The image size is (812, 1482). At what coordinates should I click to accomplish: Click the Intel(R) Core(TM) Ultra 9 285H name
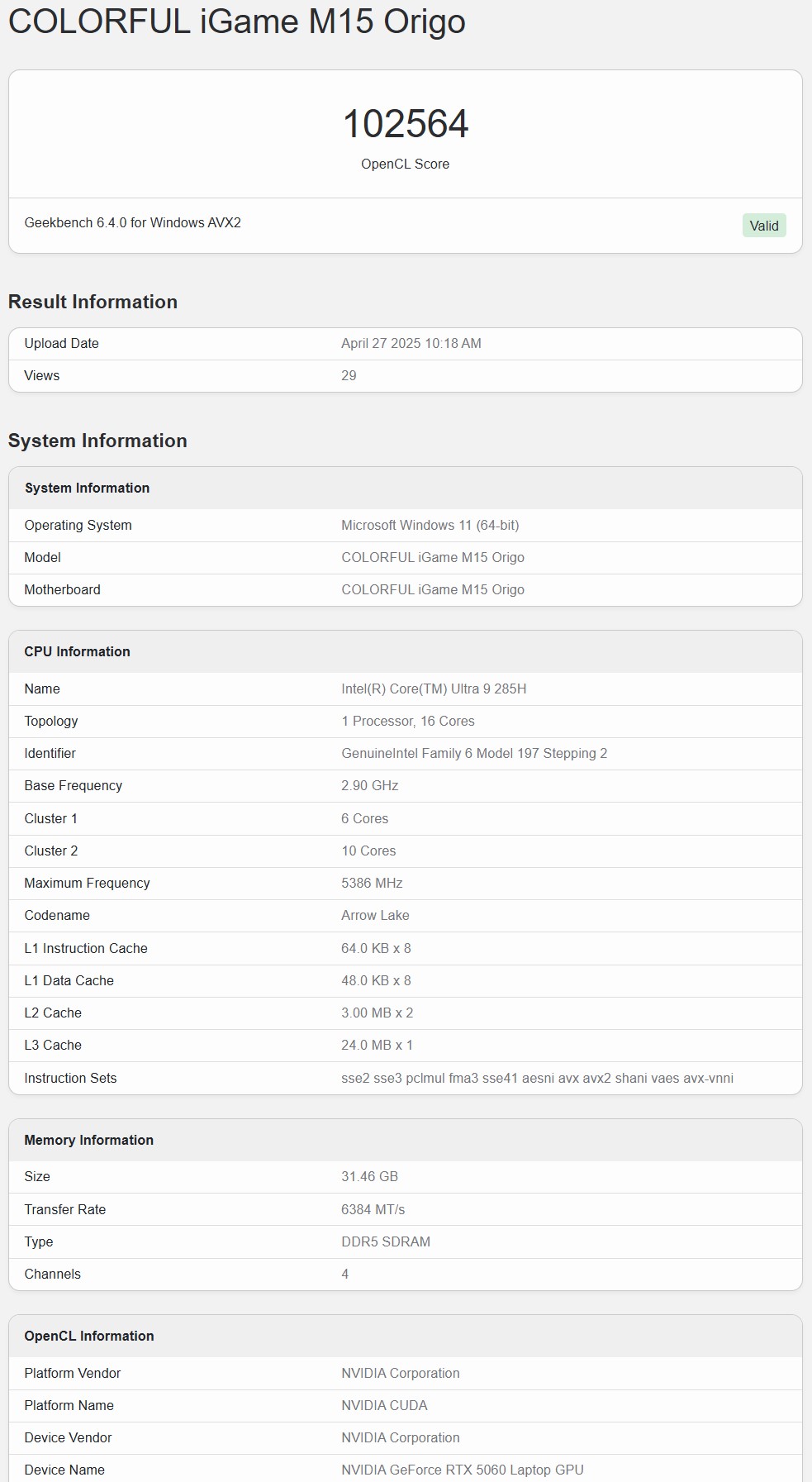[434, 689]
